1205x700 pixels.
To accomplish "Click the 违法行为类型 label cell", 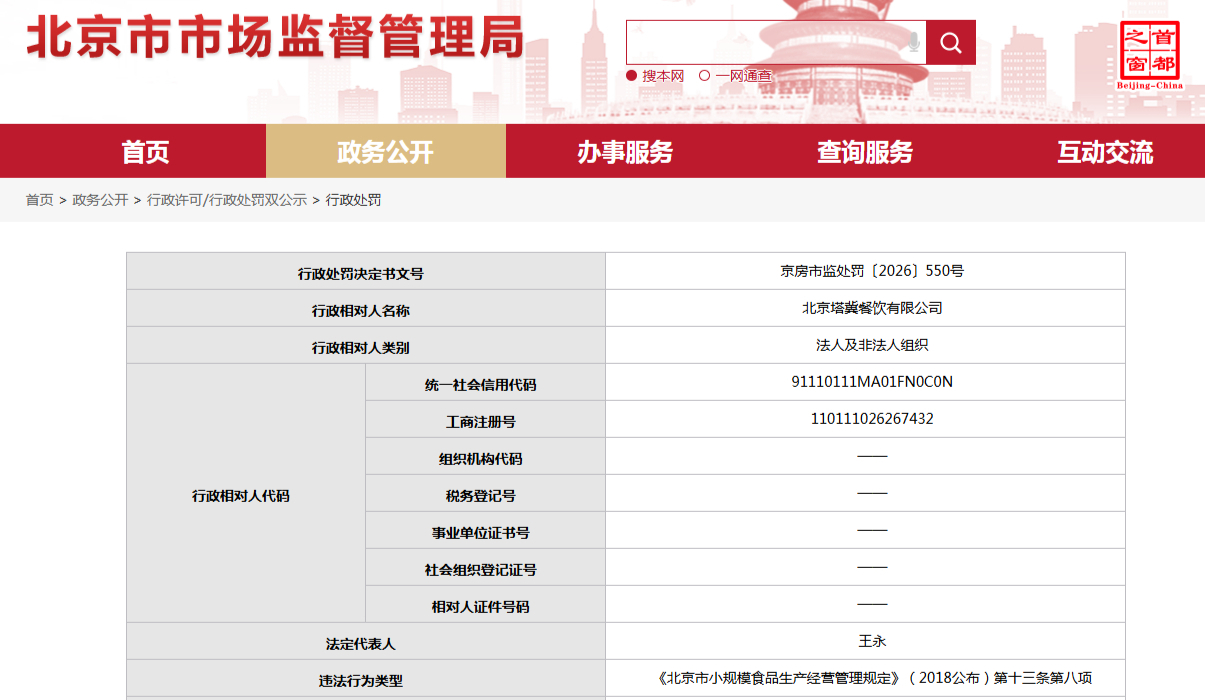I will (366, 679).
